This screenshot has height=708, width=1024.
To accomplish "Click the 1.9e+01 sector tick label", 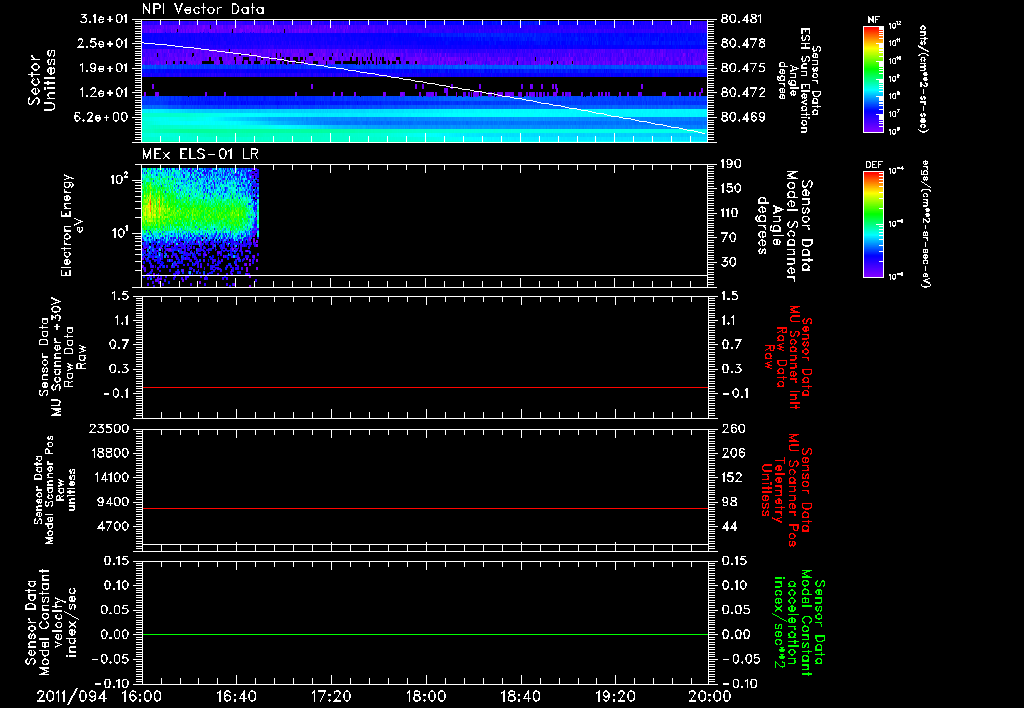I will pyautogui.click(x=102, y=68).
